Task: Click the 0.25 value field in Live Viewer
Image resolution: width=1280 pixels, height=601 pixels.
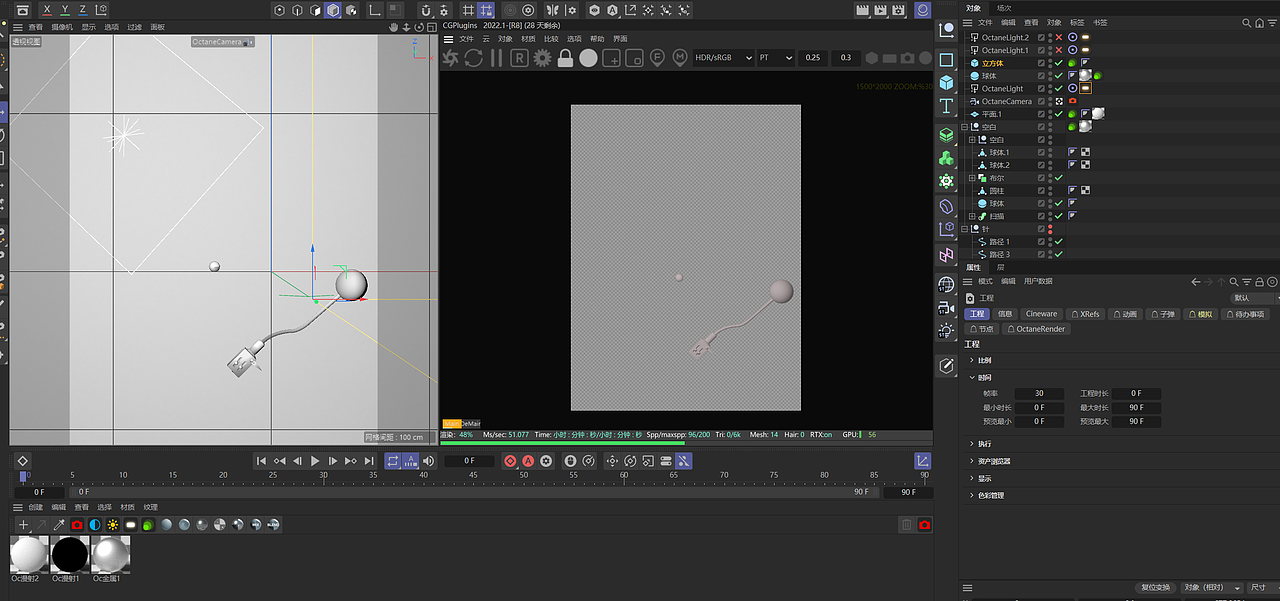Action: pyautogui.click(x=813, y=58)
